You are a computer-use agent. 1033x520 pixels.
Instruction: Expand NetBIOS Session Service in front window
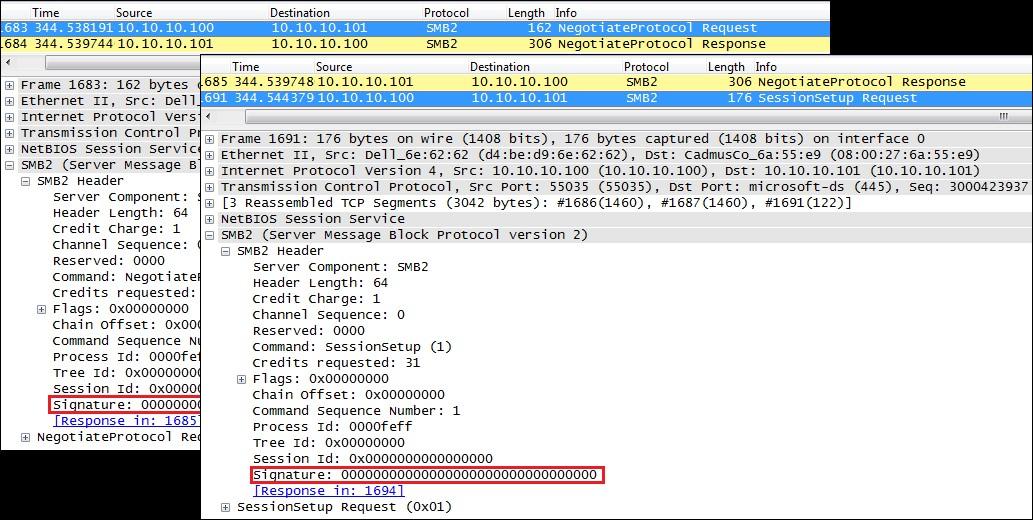click(x=209, y=219)
